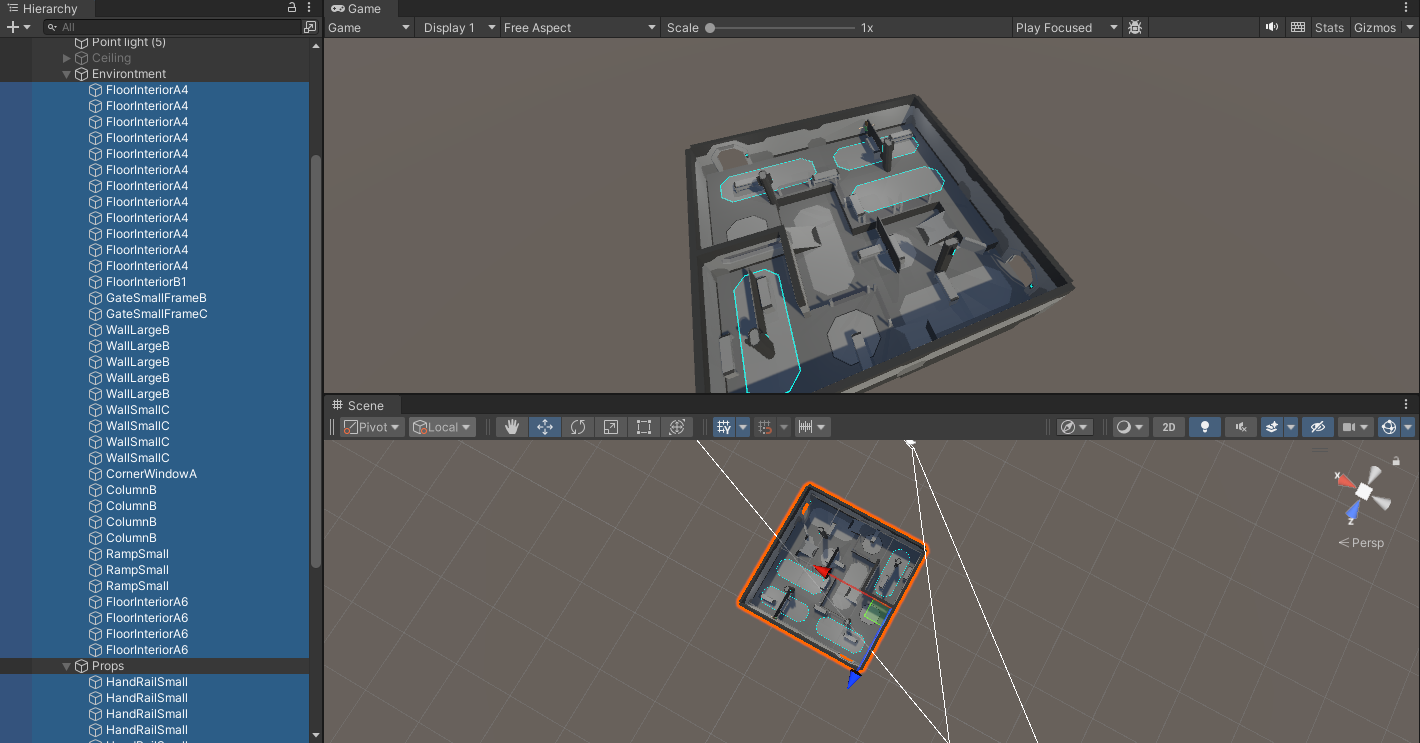The height and width of the screenshot is (743, 1420).
Task: Open the Game view mode dropdown
Action: (x=369, y=28)
